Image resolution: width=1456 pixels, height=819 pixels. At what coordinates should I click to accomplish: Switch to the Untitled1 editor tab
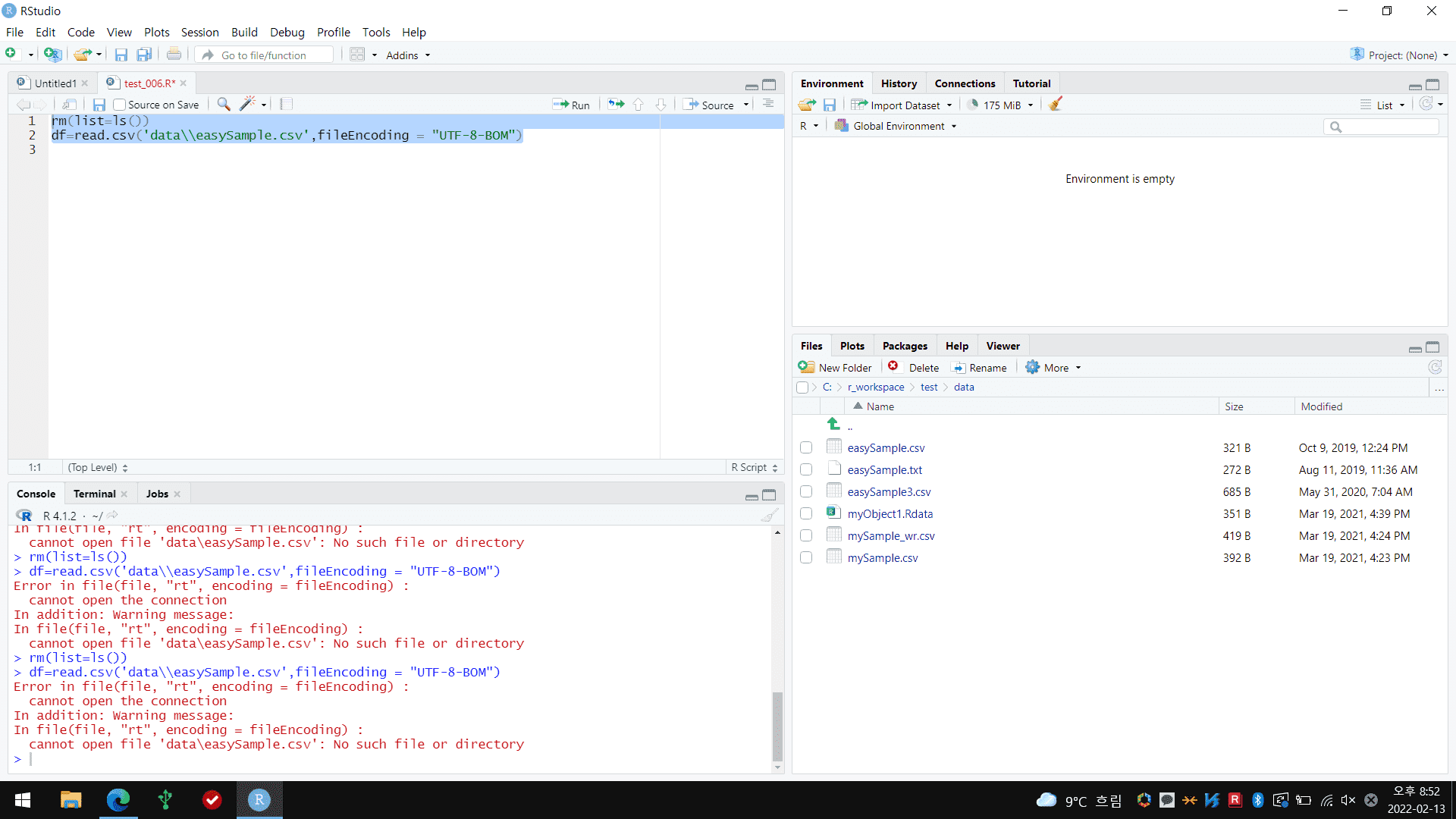(55, 83)
